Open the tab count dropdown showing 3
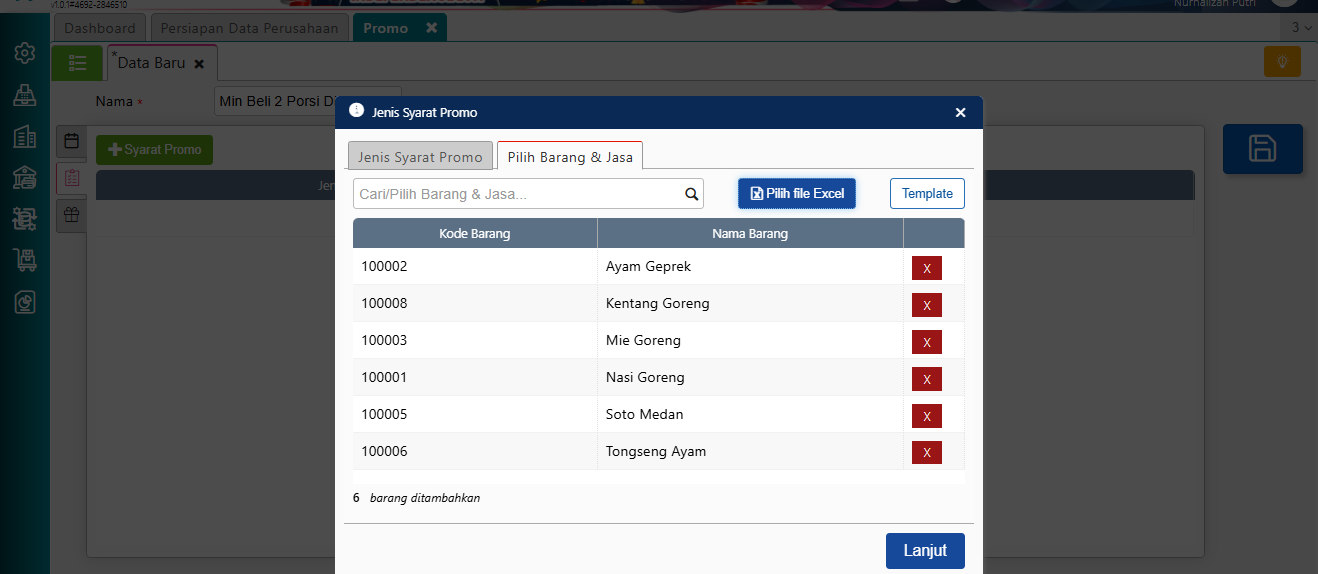 point(1298,28)
